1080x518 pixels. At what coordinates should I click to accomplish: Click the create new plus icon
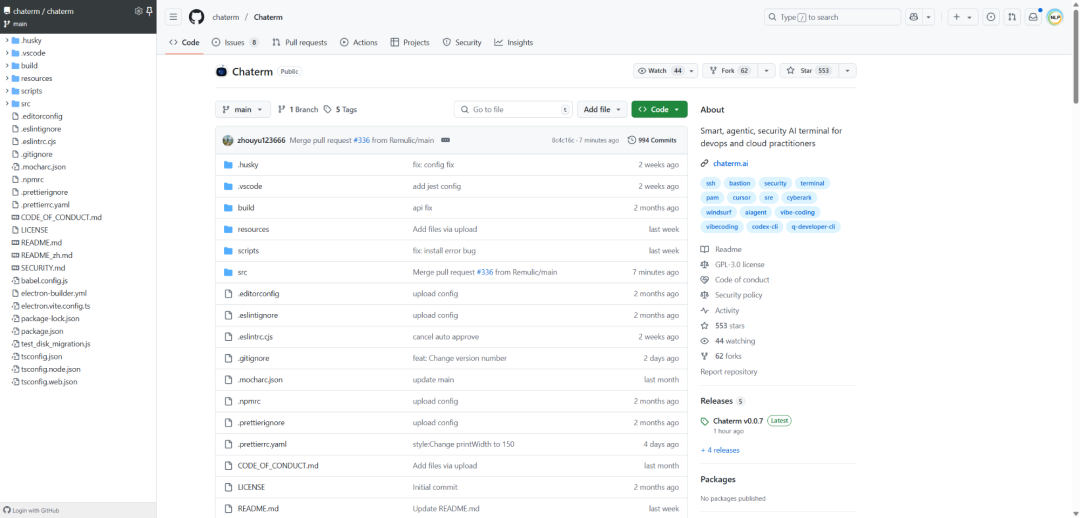956,17
